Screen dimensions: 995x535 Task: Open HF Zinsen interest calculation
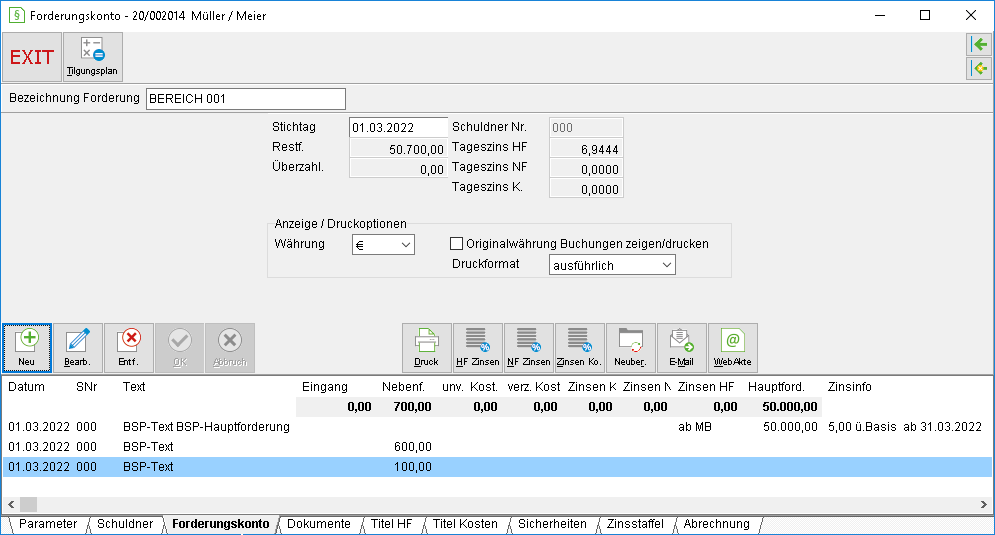tap(478, 348)
